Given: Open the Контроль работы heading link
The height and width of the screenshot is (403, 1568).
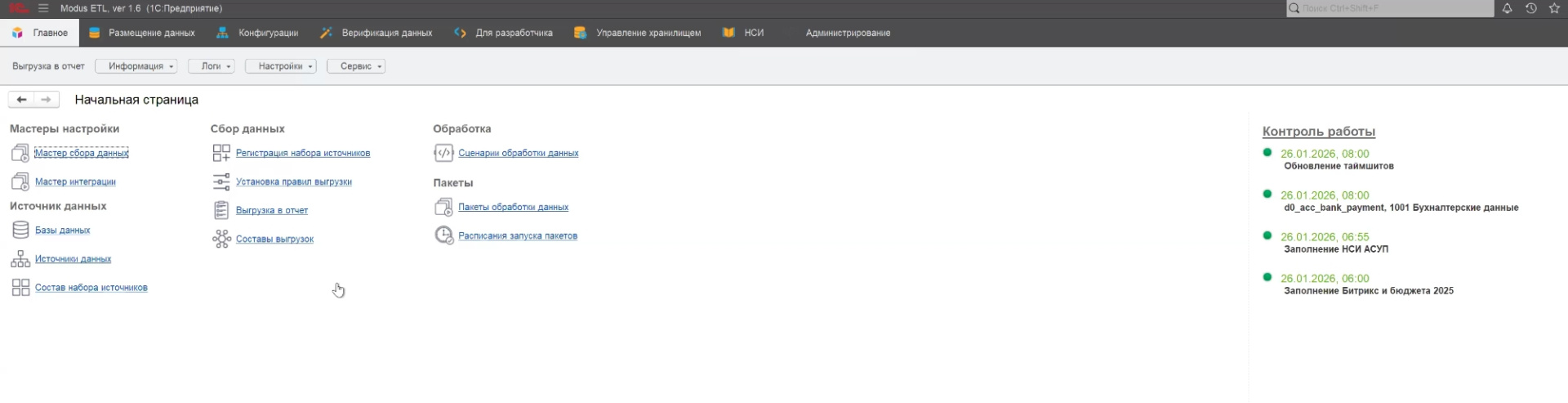Looking at the screenshot, I should [1319, 131].
